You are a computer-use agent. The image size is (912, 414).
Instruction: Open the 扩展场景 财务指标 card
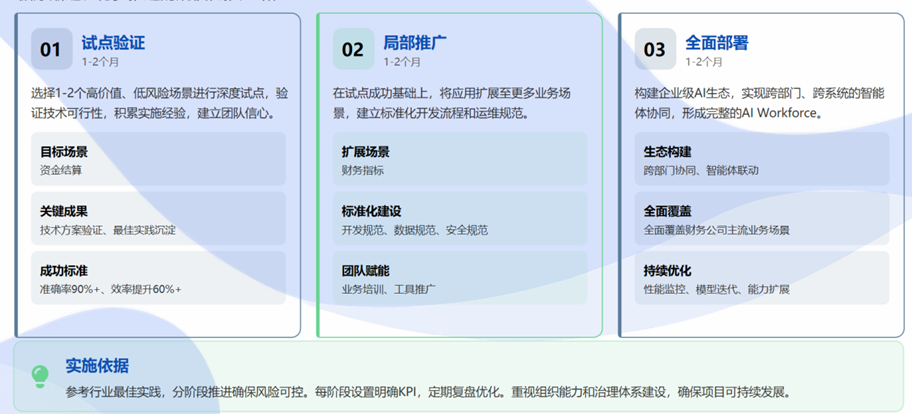coord(460,159)
